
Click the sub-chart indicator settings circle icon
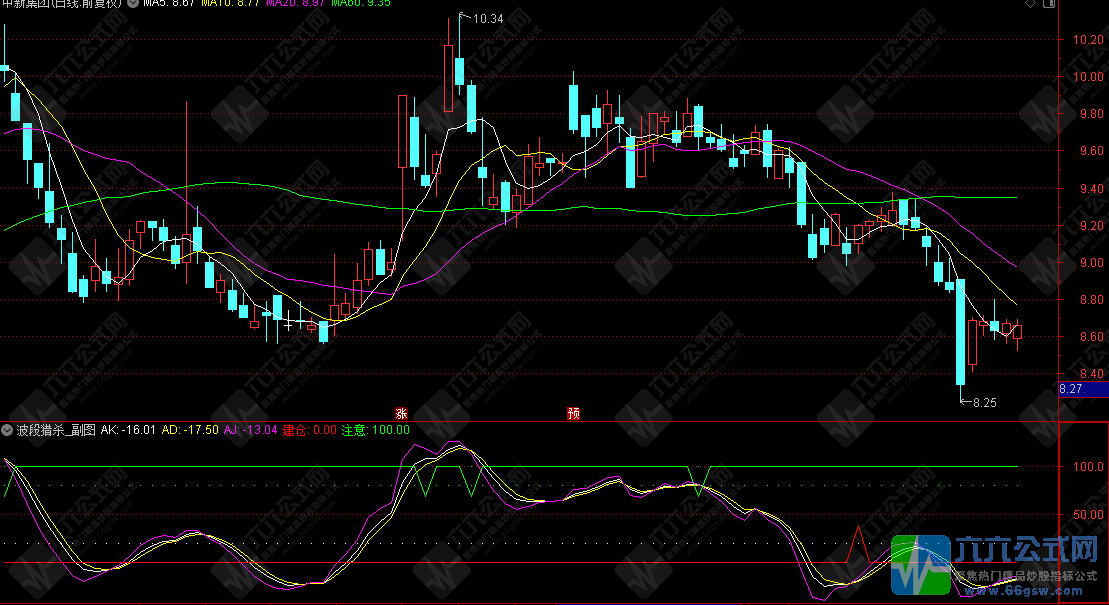coord(8,430)
